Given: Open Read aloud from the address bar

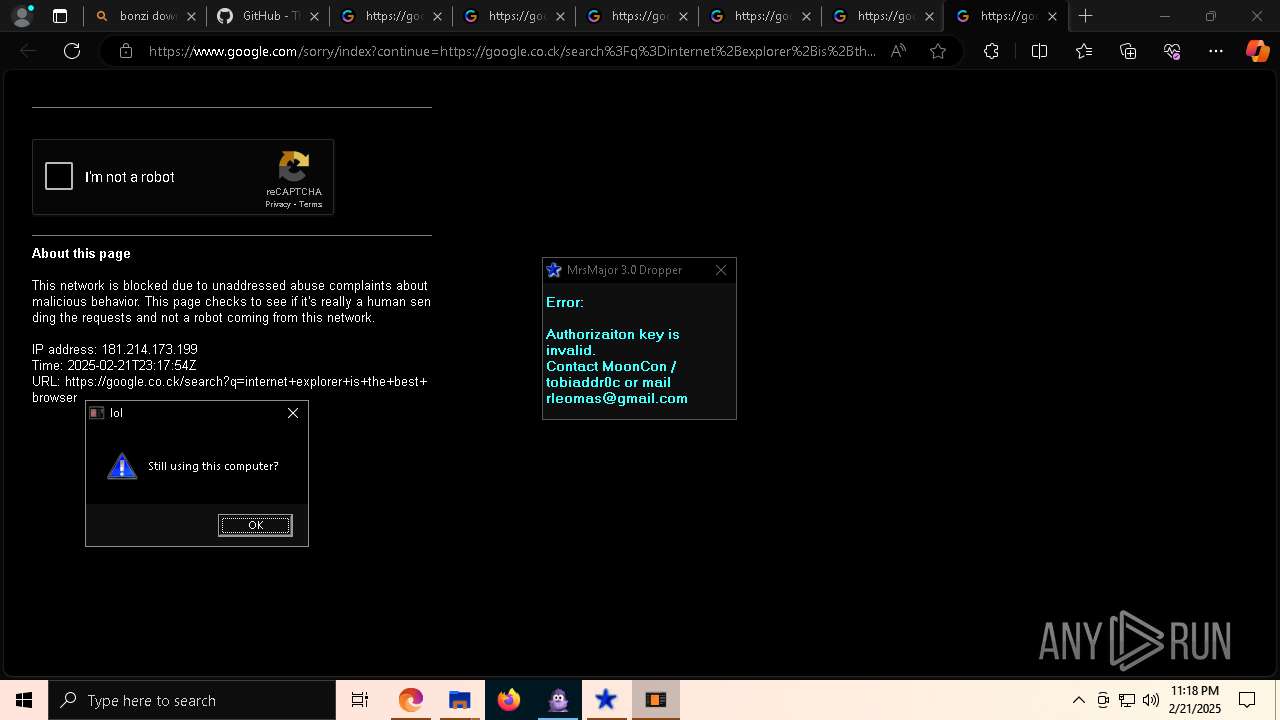Looking at the screenshot, I should pyautogui.click(x=898, y=51).
